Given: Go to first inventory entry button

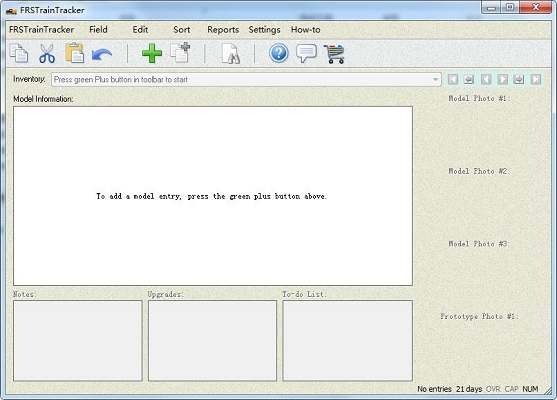Looking at the screenshot, I should point(453,79).
